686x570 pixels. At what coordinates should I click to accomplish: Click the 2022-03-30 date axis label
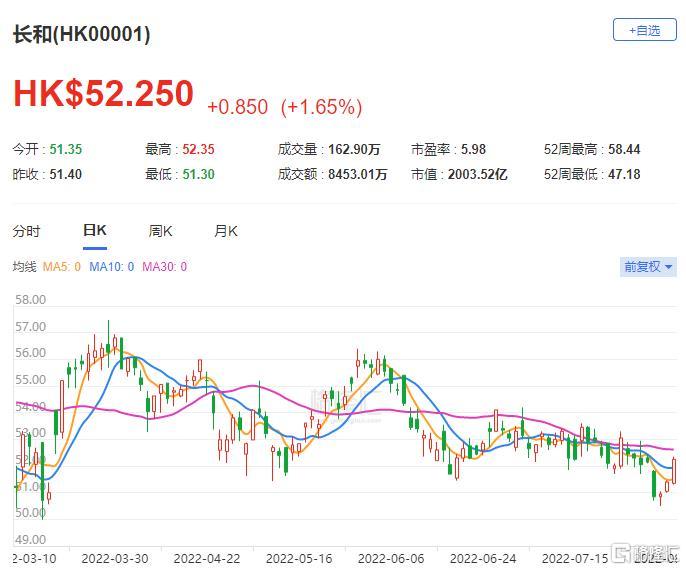115,559
